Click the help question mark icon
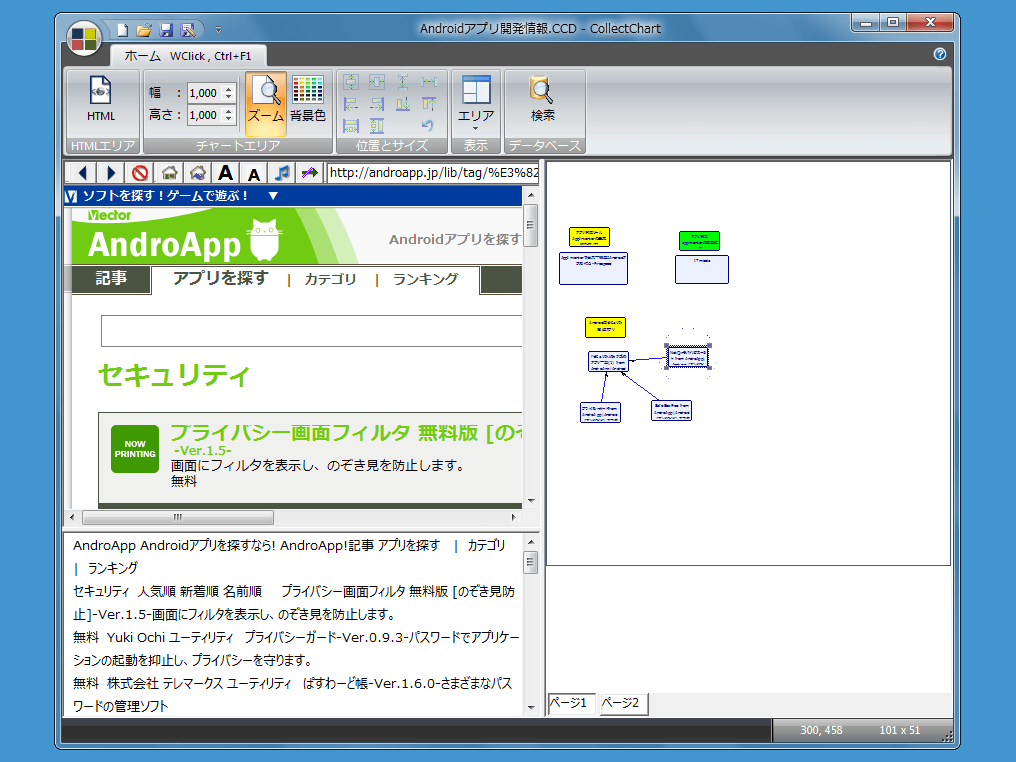 pyautogui.click(x=940, y=54)
